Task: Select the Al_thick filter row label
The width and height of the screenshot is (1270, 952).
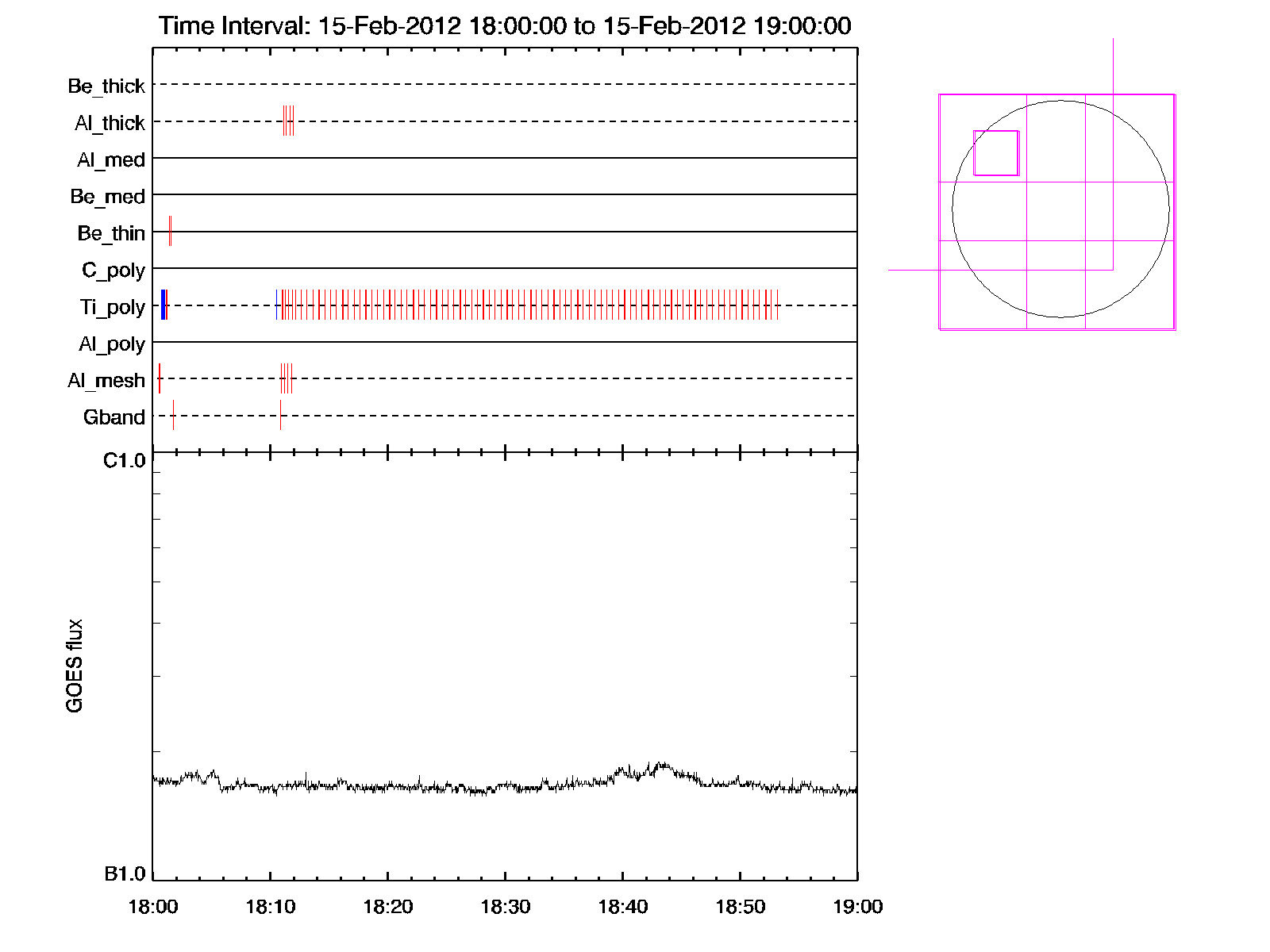Action: tap(110, 123)
